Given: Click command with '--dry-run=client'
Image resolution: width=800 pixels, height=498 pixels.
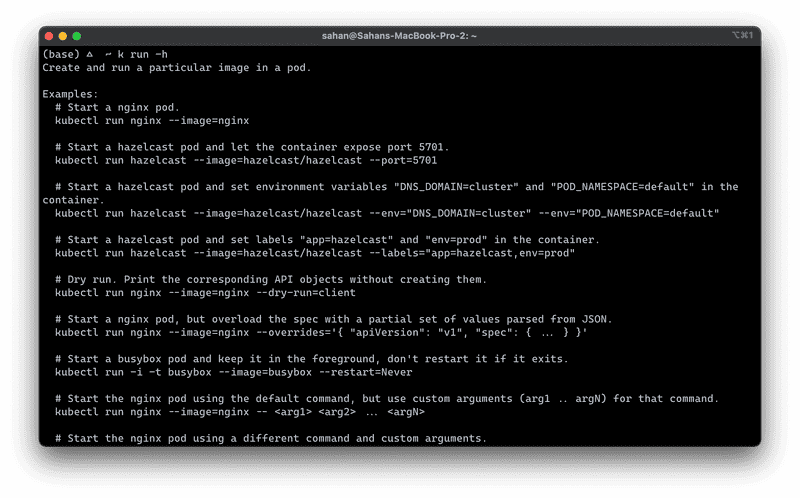Looking at the screenshot, I should pos(205,293).
